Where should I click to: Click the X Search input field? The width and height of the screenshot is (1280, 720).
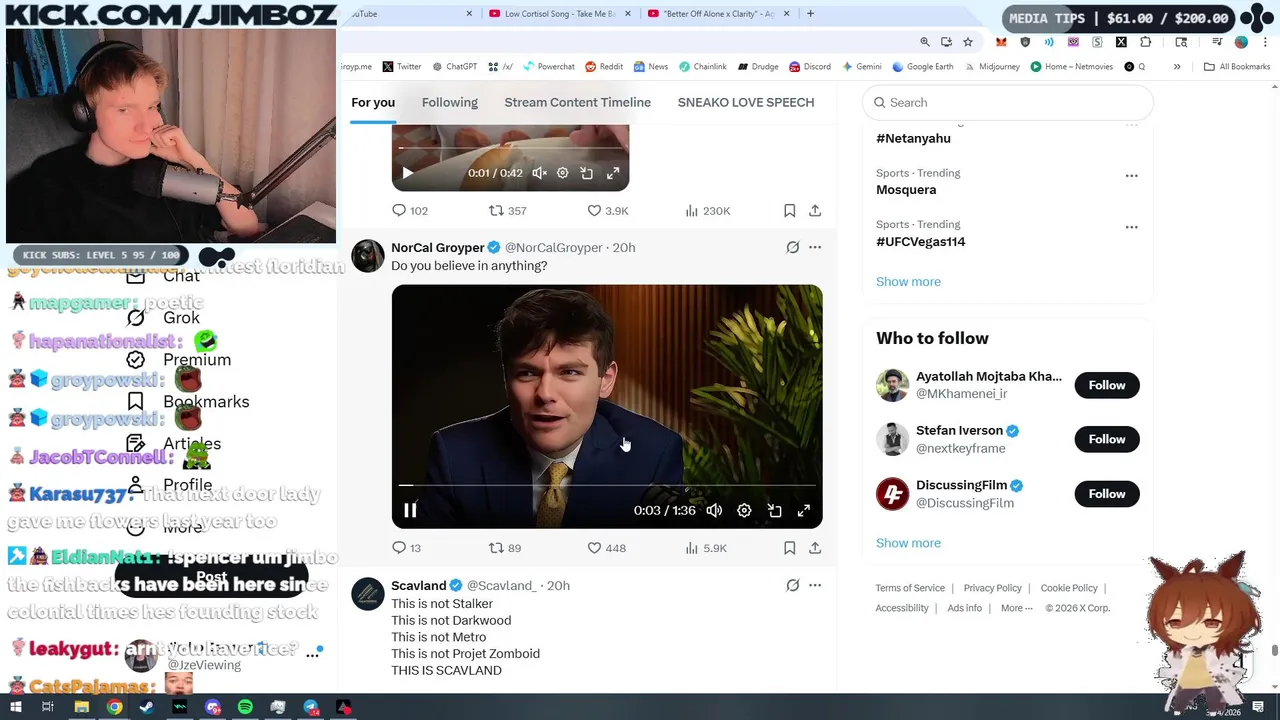pos(1008,102)
